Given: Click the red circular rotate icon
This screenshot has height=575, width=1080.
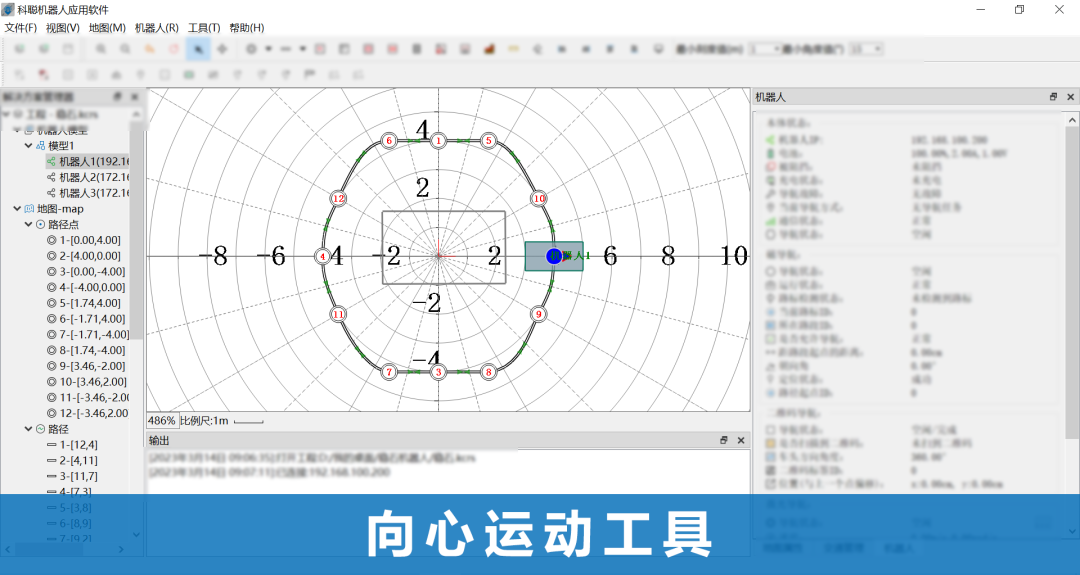Looking at the screenshot, I should pos(173,48).
